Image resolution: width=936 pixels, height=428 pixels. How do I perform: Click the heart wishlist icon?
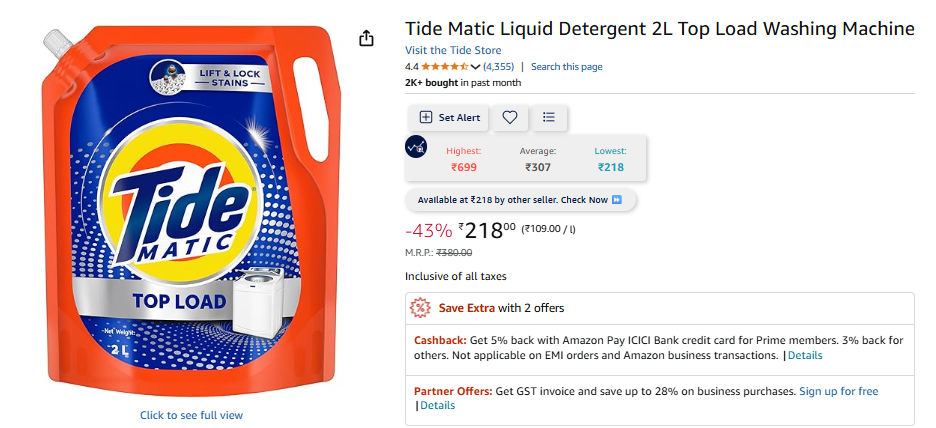point(509,117)
